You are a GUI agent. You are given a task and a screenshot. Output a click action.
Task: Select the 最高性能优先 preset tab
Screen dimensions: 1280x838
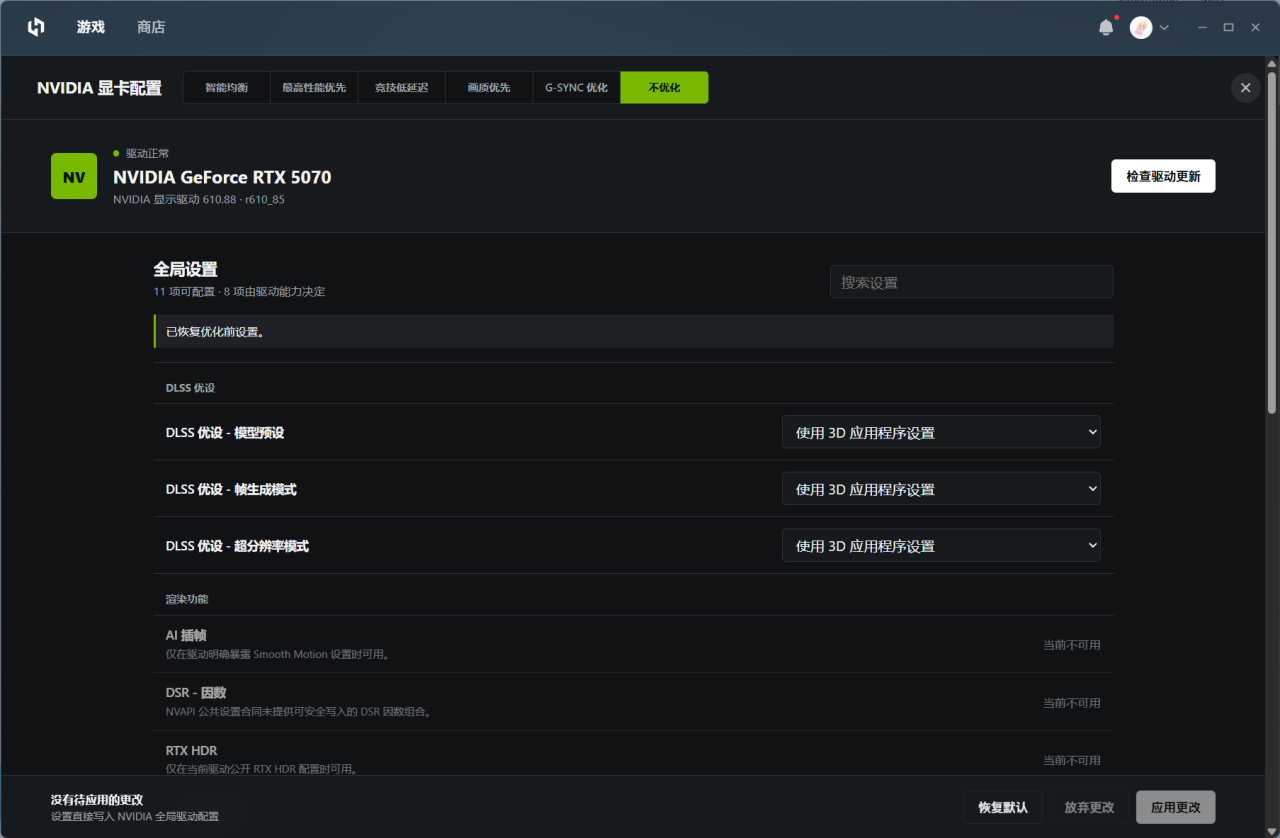pos(314,88)
